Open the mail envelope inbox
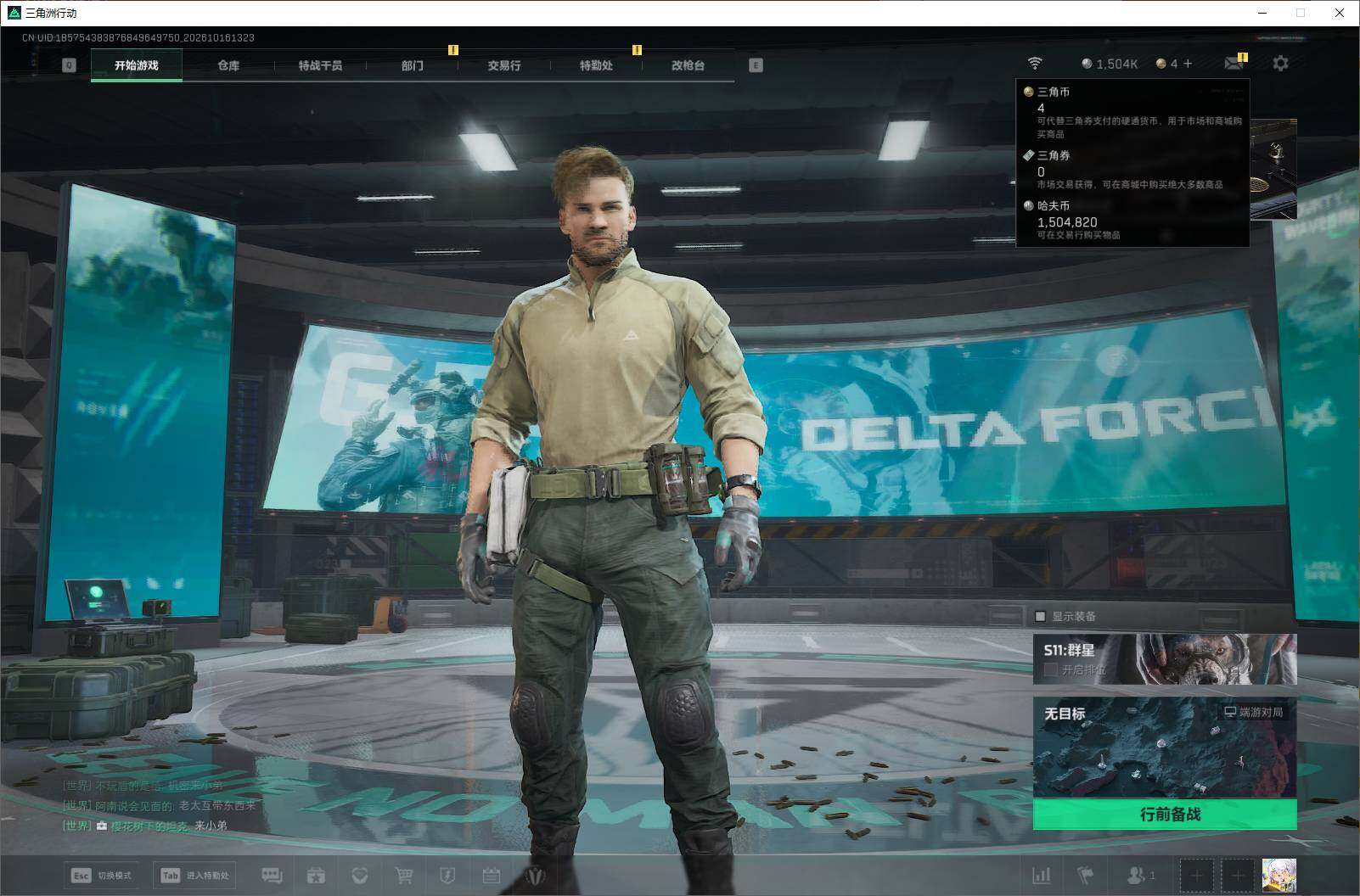The image size is (1360, 896). [x=1234, y=64]
